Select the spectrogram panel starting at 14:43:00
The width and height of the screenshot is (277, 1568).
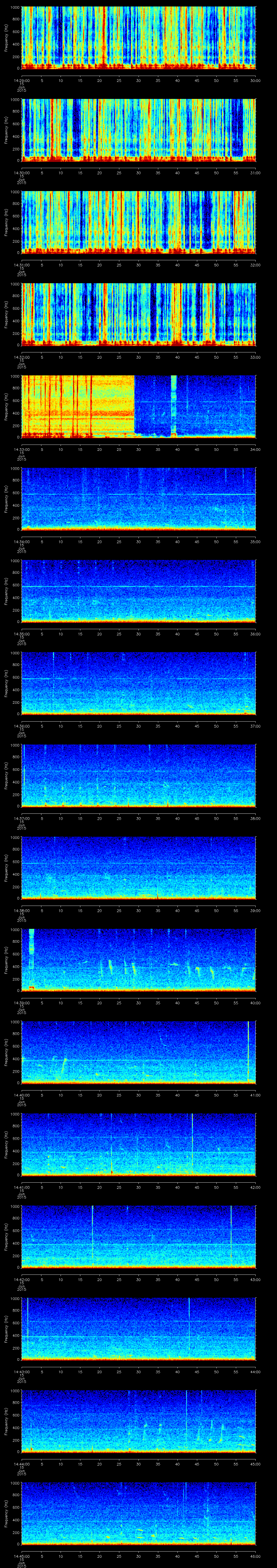point(139,1329)
